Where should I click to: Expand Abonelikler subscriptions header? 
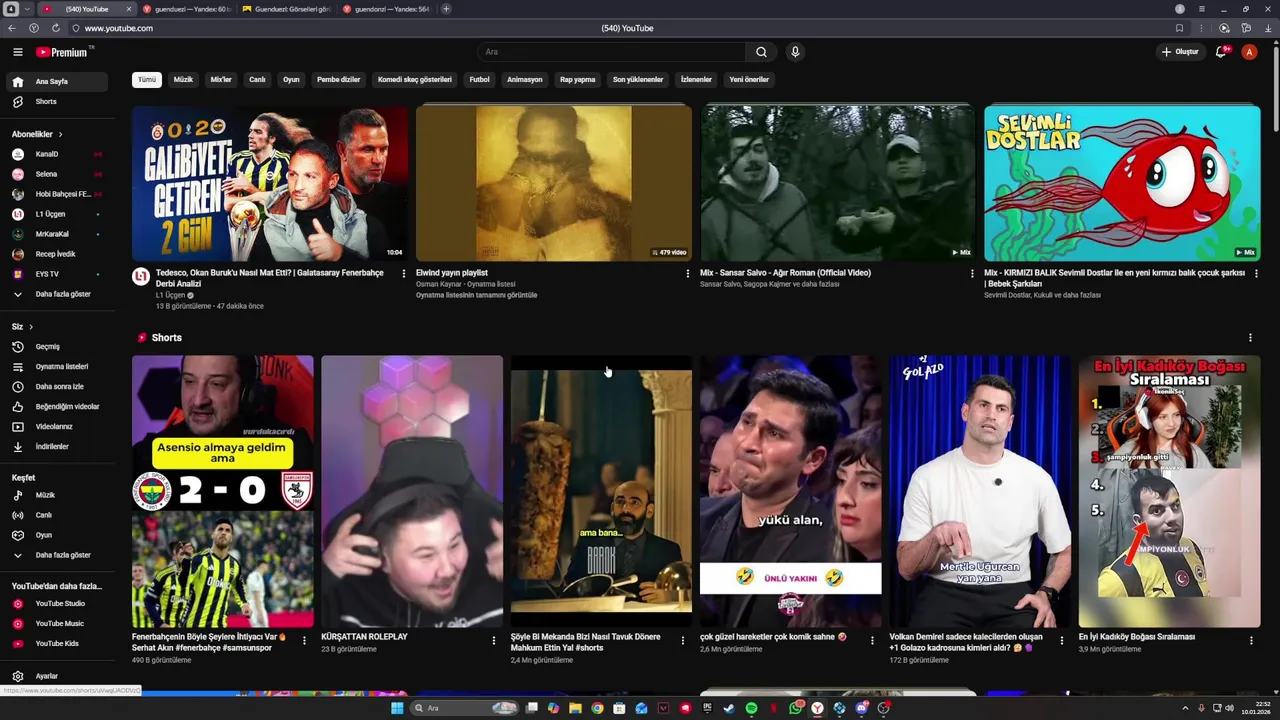[37, 134]
